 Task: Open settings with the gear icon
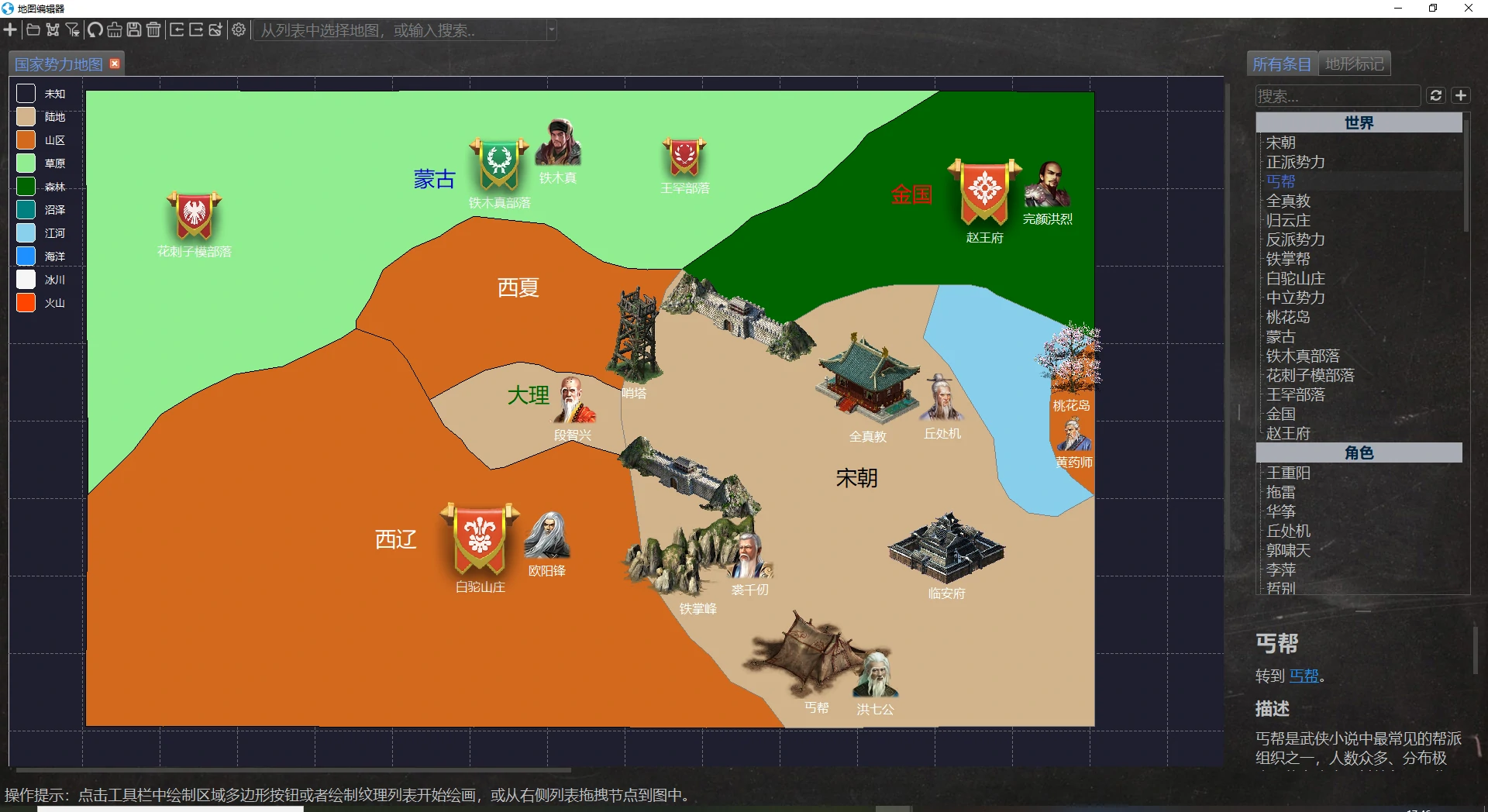click(x=239, y=29)
